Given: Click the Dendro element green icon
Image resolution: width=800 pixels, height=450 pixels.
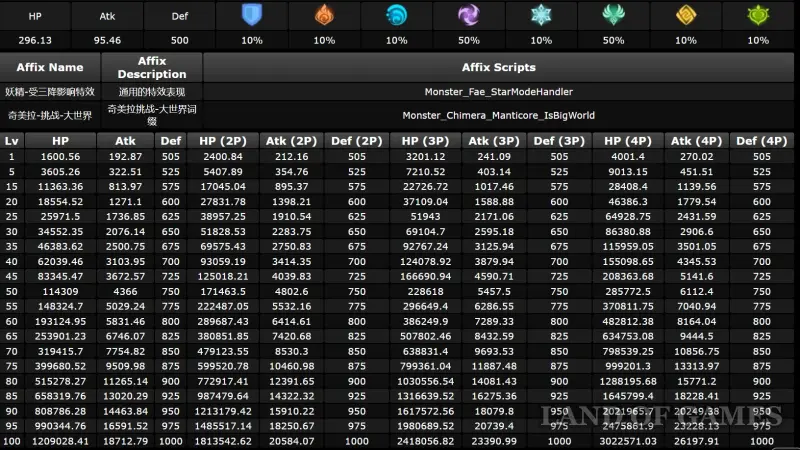Looking at the screenshot, I should [x=758, y=15].
